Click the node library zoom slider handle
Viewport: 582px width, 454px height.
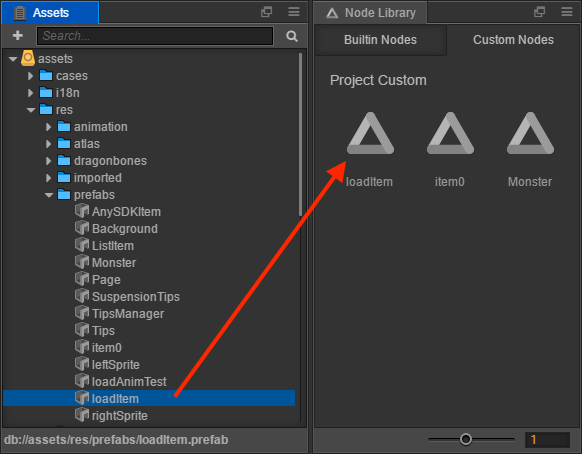coord(465,439)
